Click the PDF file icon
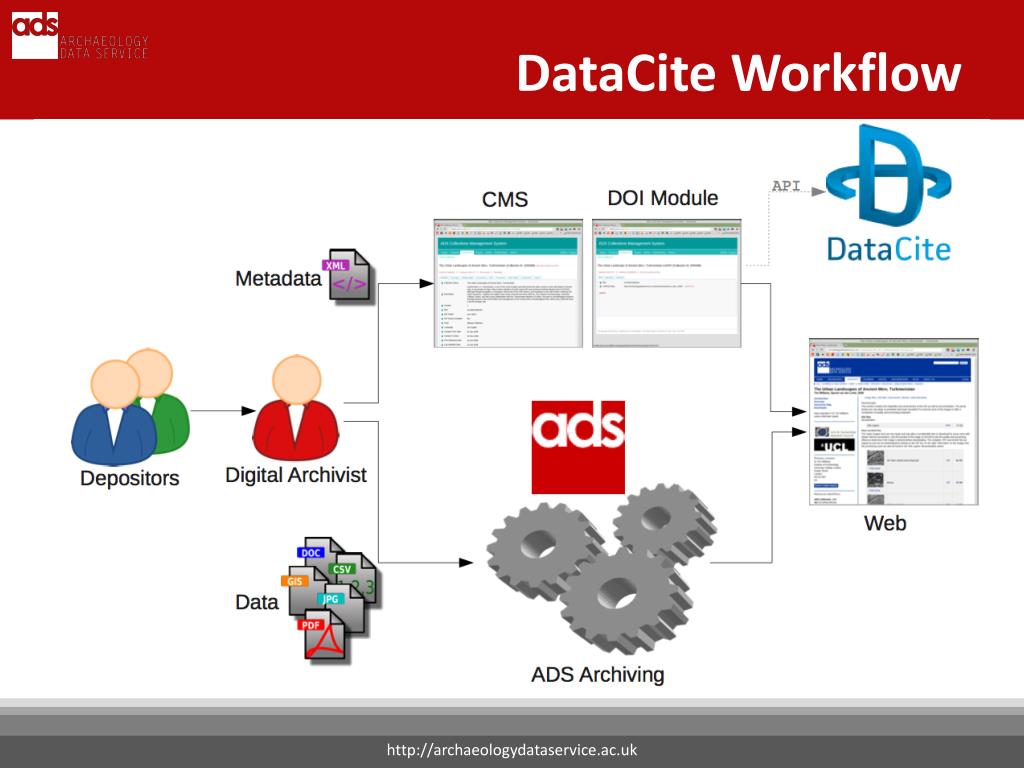Image resolution: width=1024 pixels, height=768 pixels. [324, 635]
